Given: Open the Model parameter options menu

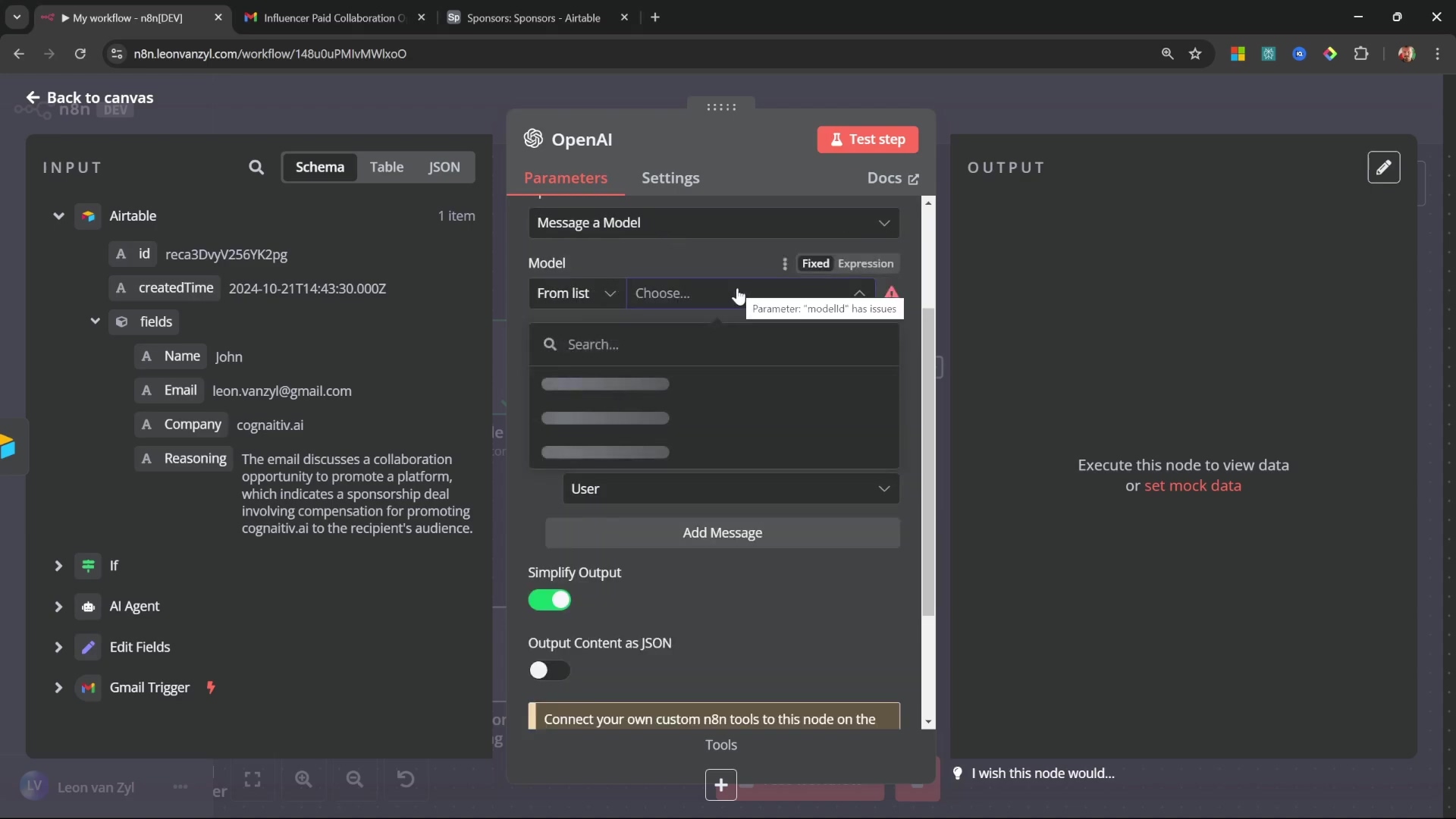Looking at the screenshot, I should (x=784, y=264).
